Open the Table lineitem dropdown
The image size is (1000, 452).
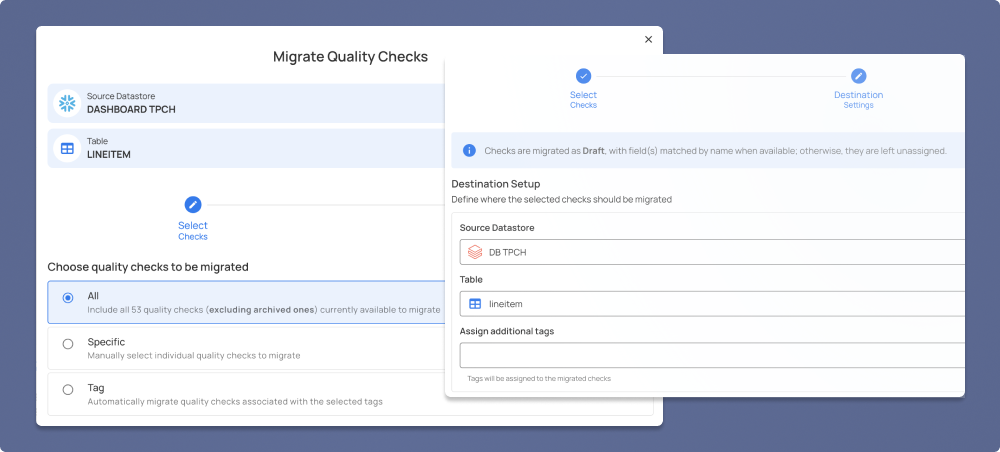(x=712, y=303)
